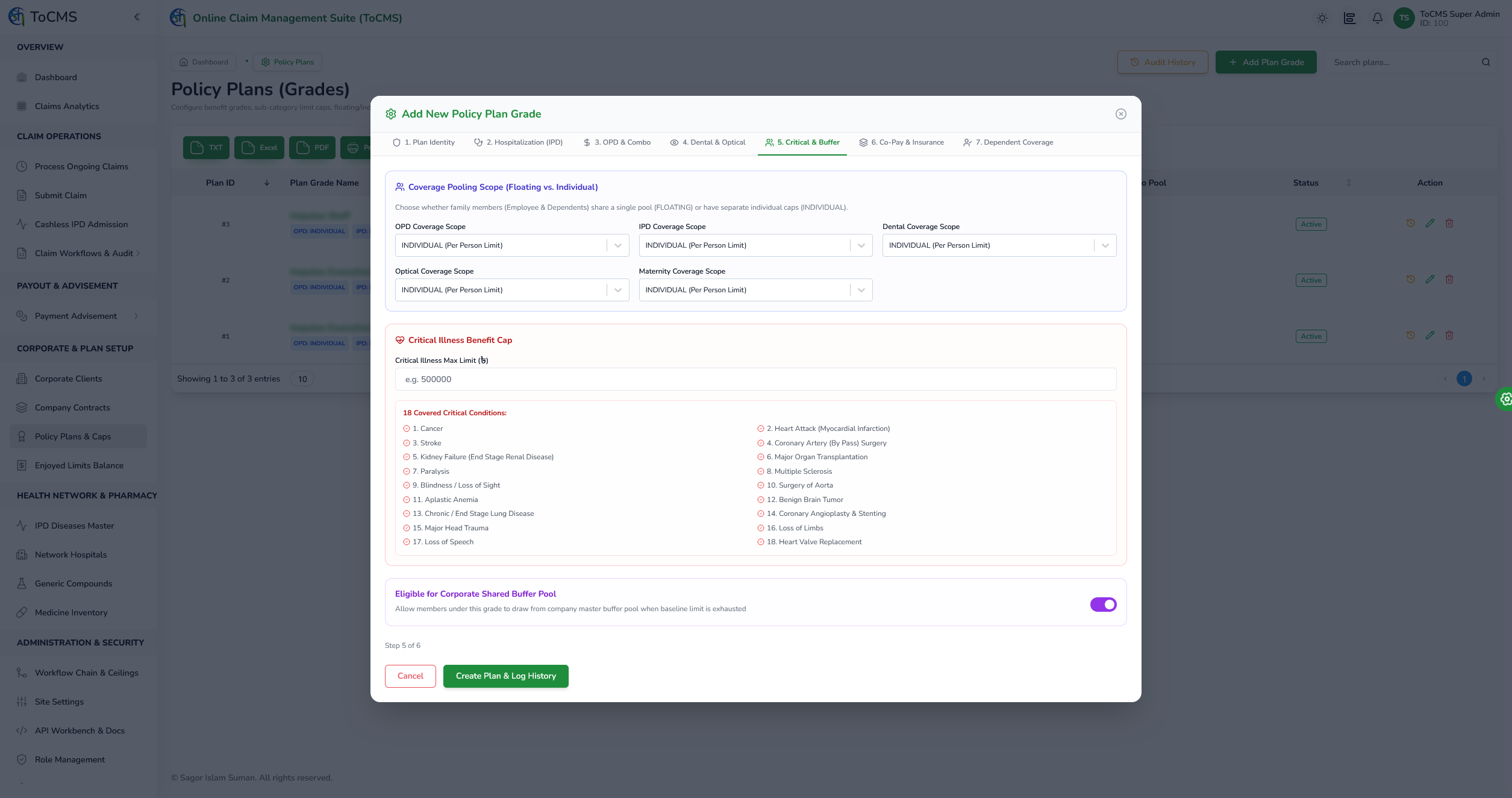This screenshot has width=1512, height=798.
Task: Open Optical Coverage Scope dropdown
Action: [512, 290]
